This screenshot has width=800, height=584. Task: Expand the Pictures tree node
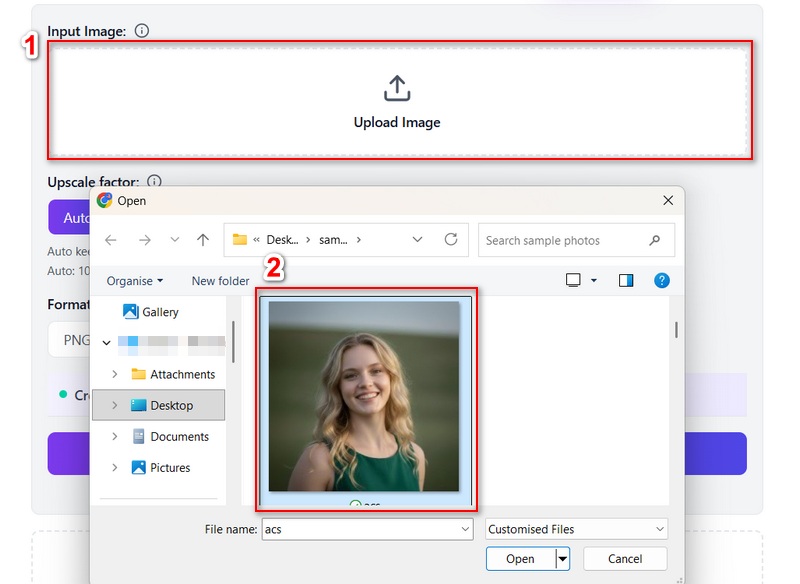[x=115, y=468]
